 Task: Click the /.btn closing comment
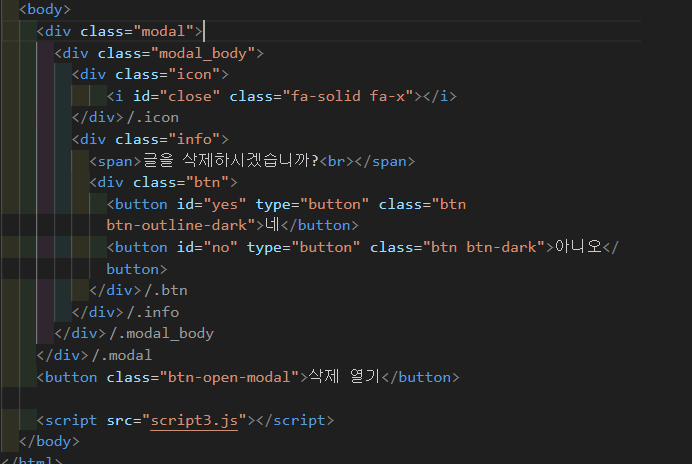coord(166,290)
